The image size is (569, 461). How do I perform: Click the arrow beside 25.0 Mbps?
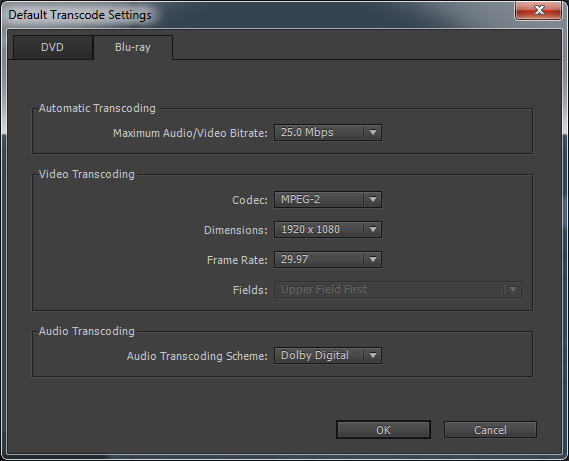pyautogui.click(x=373, y=133)
